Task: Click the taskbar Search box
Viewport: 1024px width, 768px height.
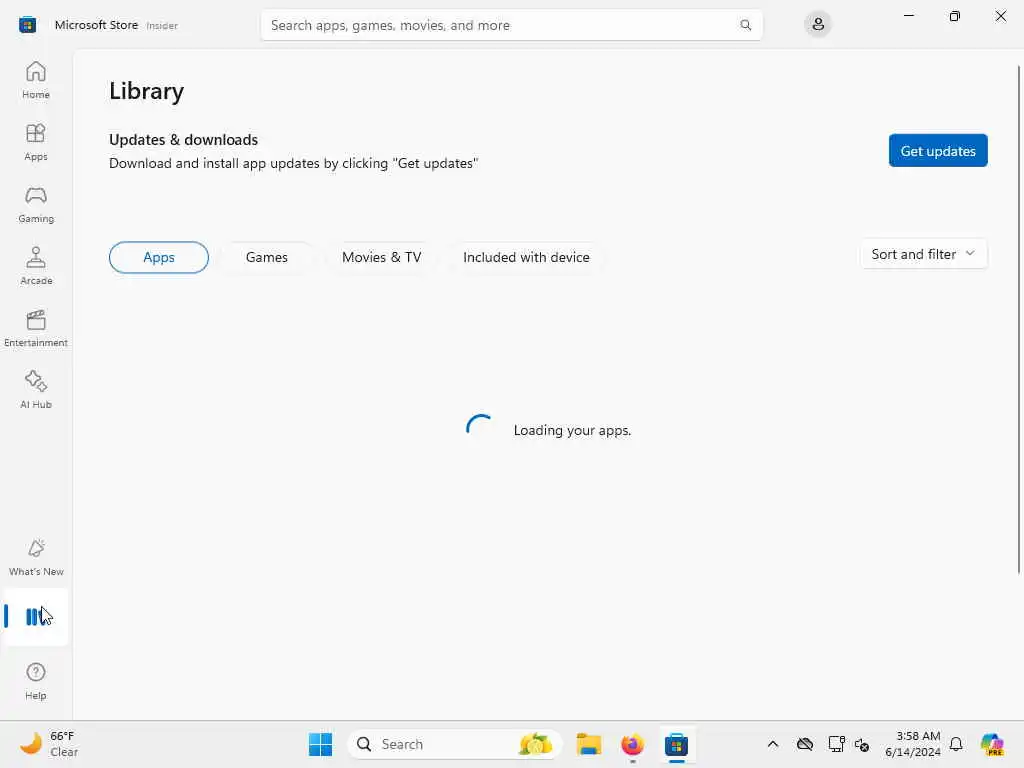Action: pos(455,744)
